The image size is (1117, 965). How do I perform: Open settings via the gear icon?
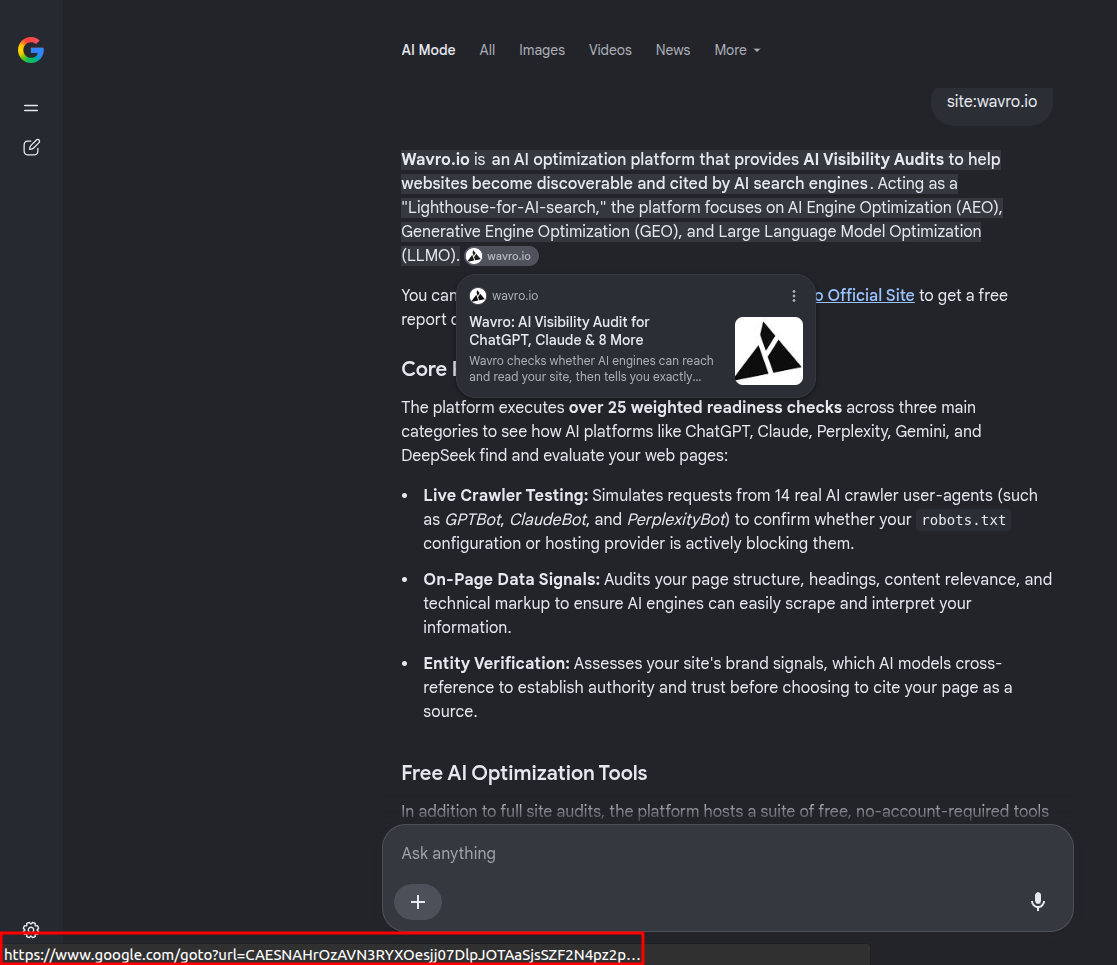[x=31, y=929]
